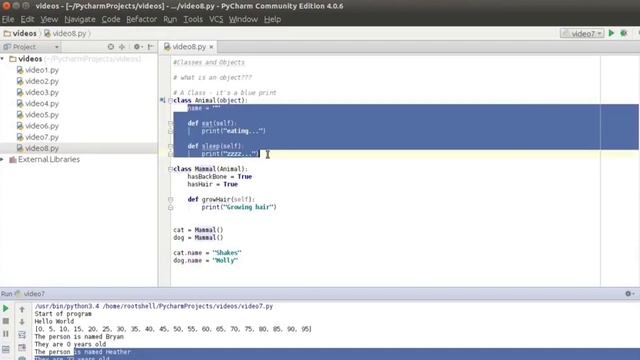Click the 'hasBackBone = True' code line
640x360 pixels.
pyautogui.click(x=220, y=177)
